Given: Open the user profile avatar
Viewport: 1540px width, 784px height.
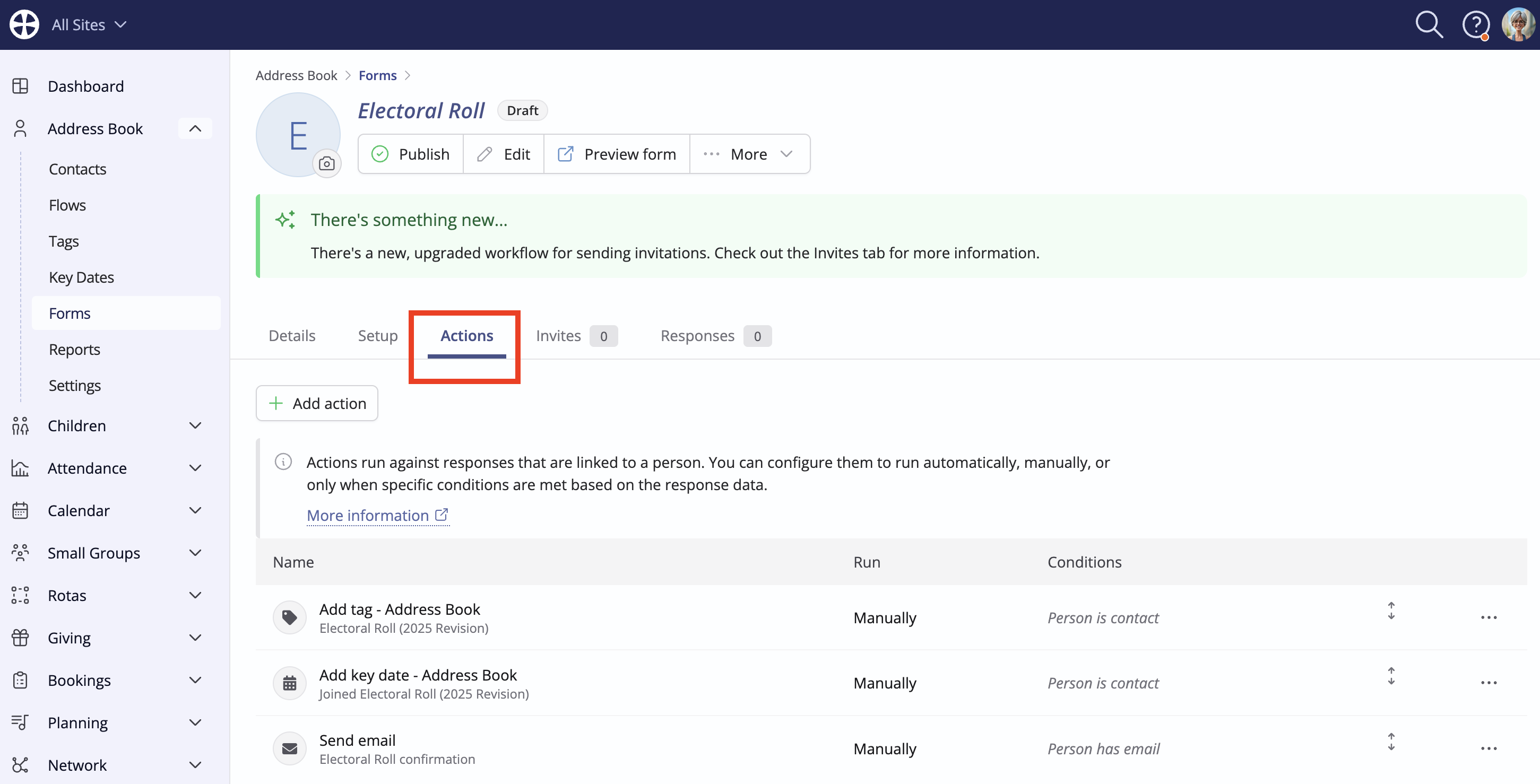Looking at the screenshot, I should (x=1518, y=24).
